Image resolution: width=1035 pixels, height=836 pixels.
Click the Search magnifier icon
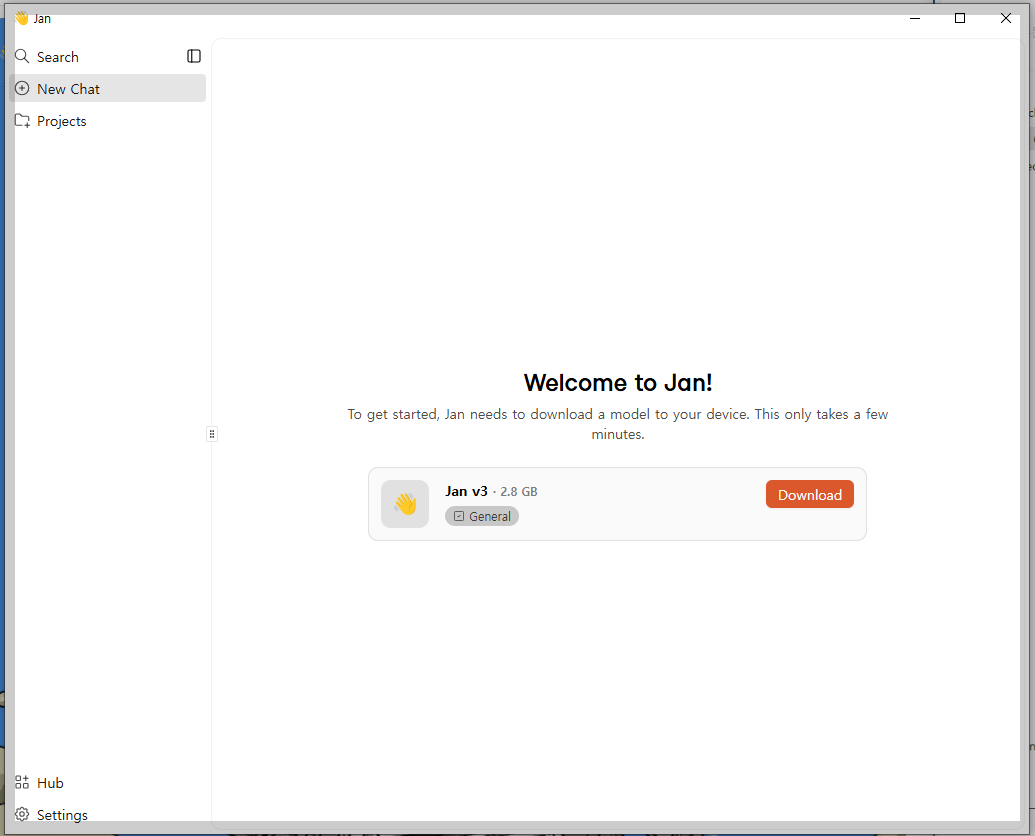coord(22,56)
